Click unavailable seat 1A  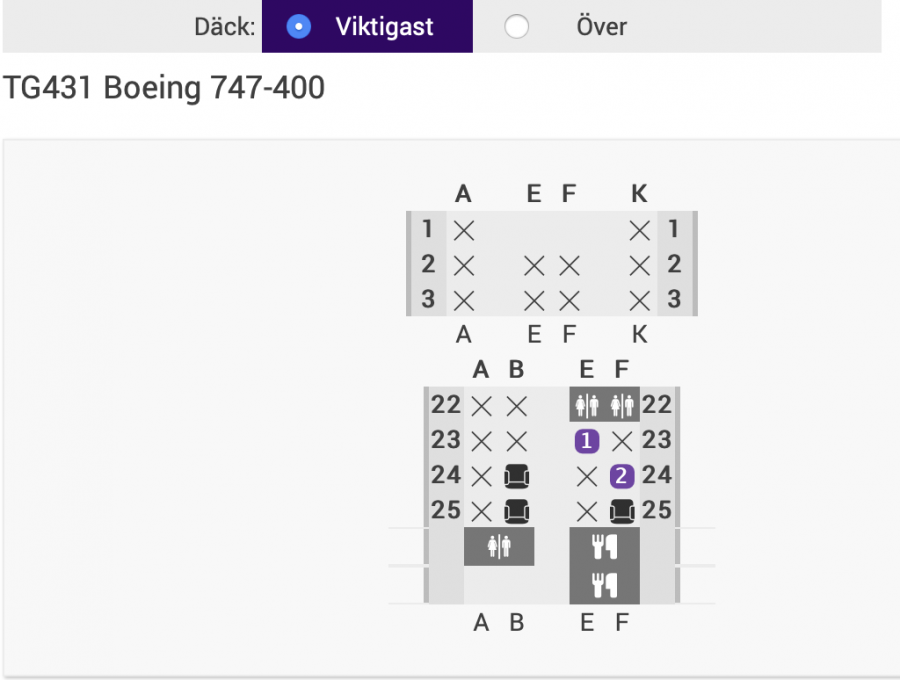point(463,230)
